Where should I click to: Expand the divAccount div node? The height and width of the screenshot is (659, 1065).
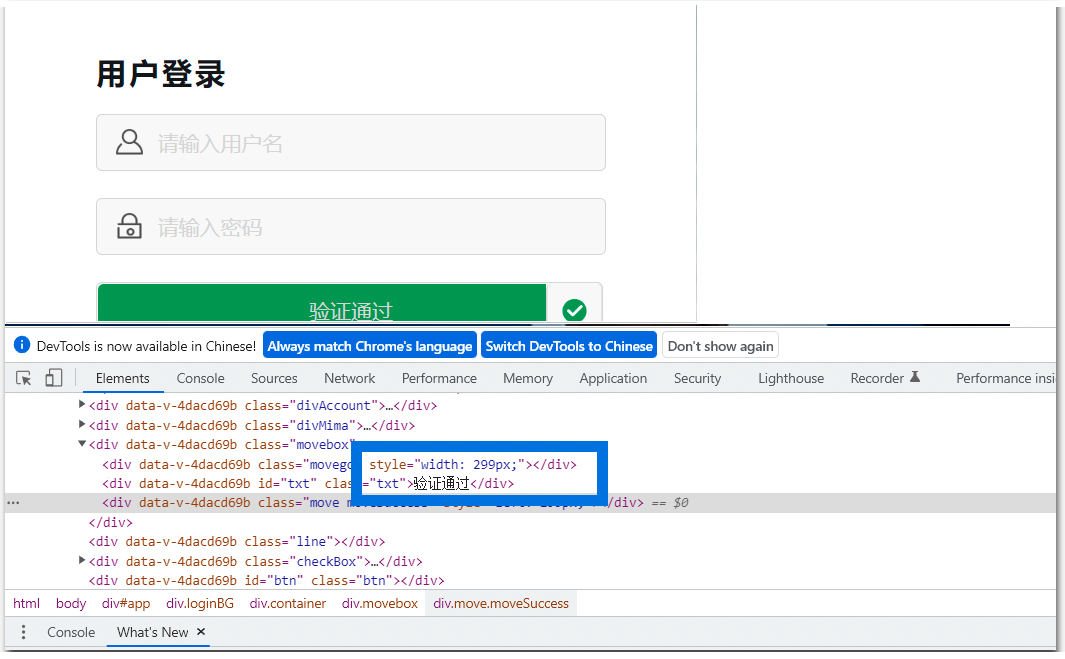[x=82, y=404]
